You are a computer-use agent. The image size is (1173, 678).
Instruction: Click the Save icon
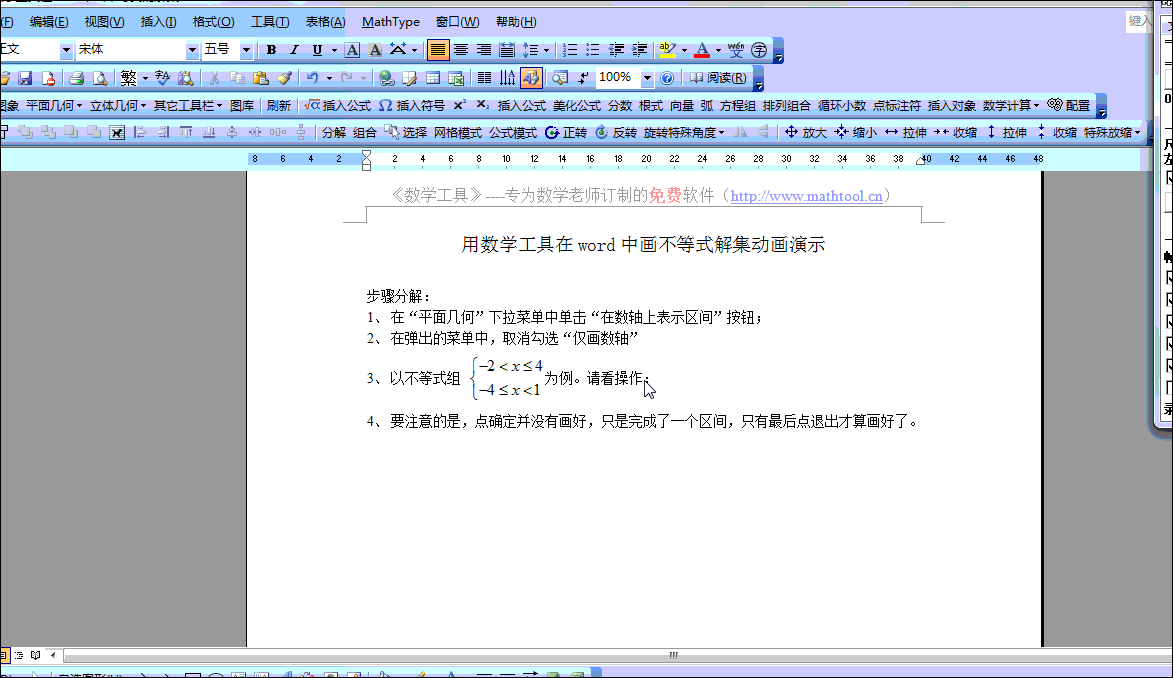point(25,78)
